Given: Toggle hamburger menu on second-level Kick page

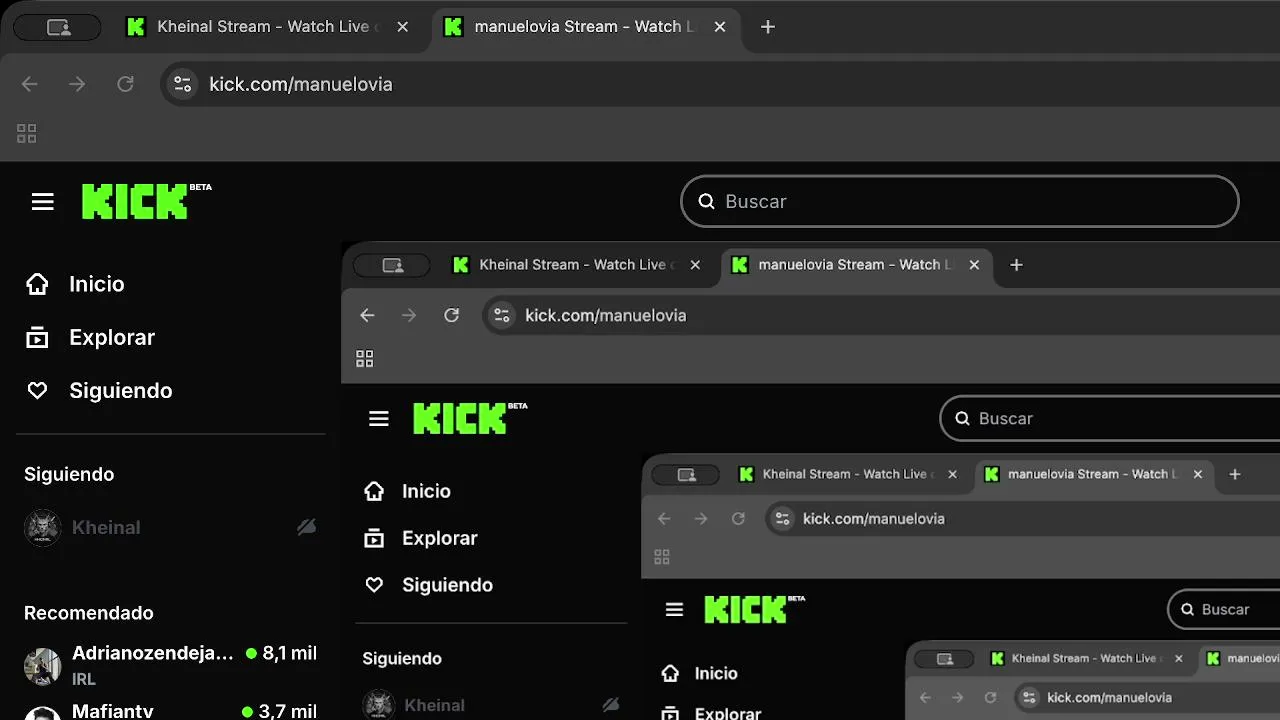Looking at the screenshot, I should coord(379,419).
